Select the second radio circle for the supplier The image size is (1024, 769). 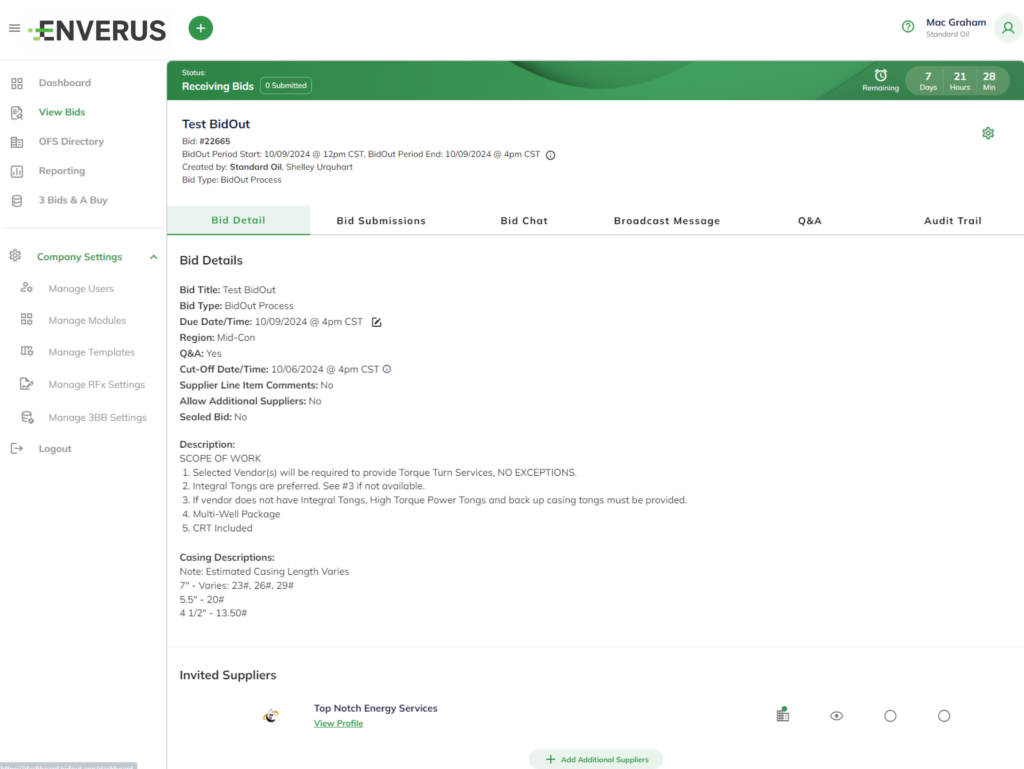943,715
